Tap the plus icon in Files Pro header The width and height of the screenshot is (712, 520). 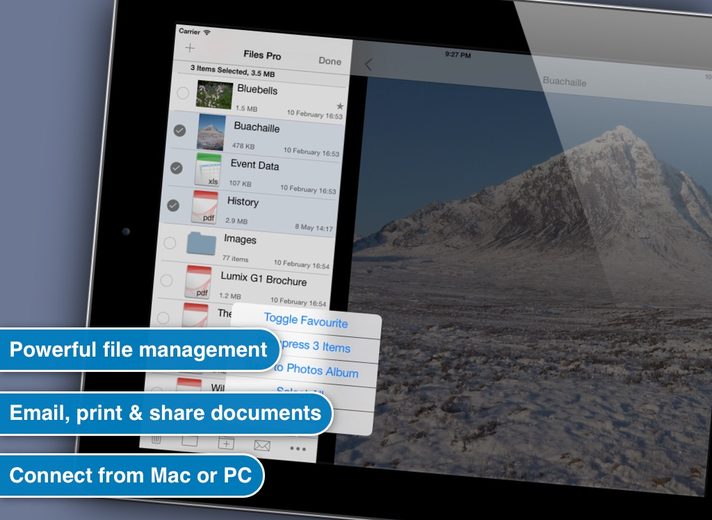point(190,48)
